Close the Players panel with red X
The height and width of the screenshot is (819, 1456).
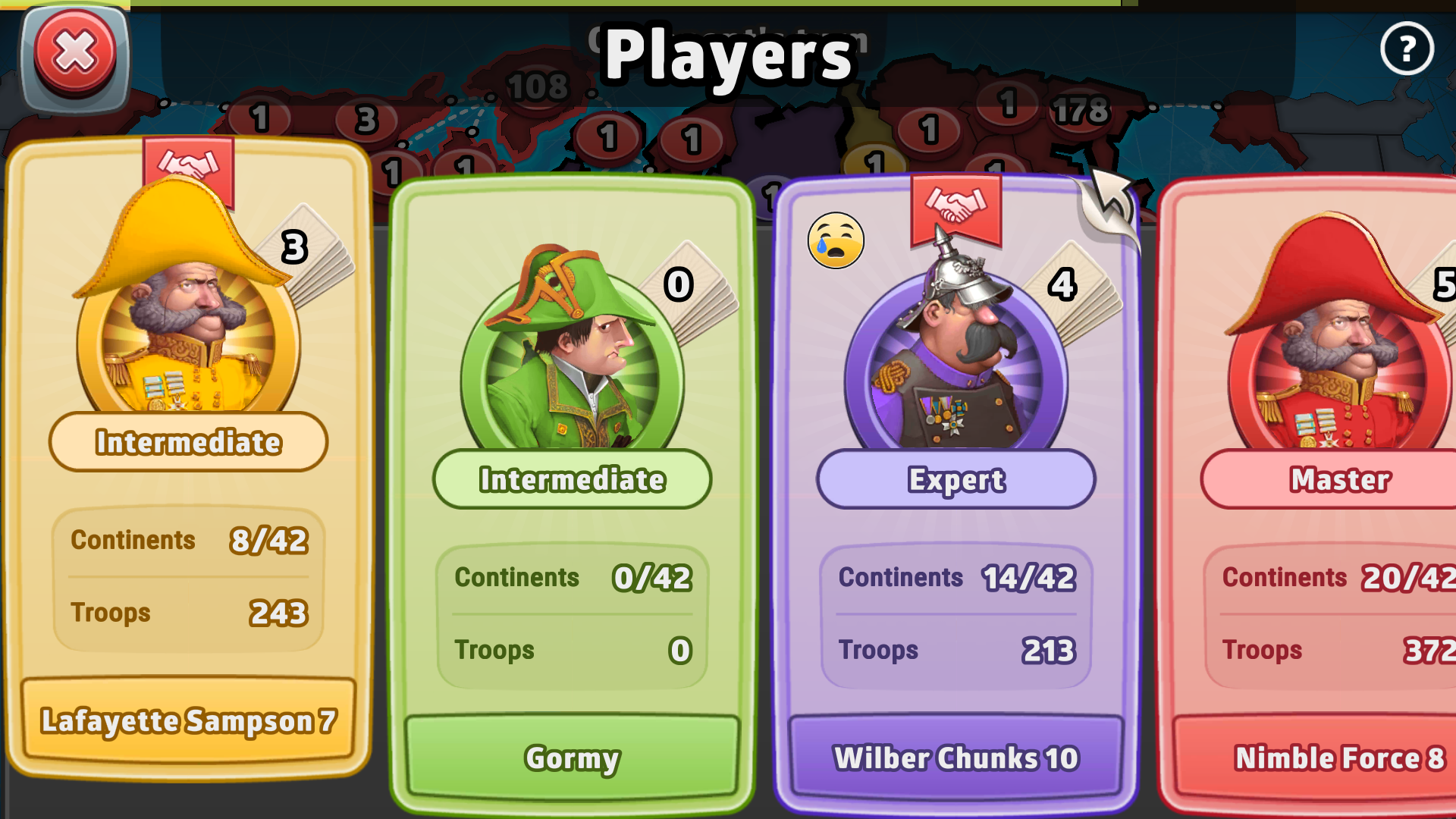pyautogui.click(x=75, y=55)
